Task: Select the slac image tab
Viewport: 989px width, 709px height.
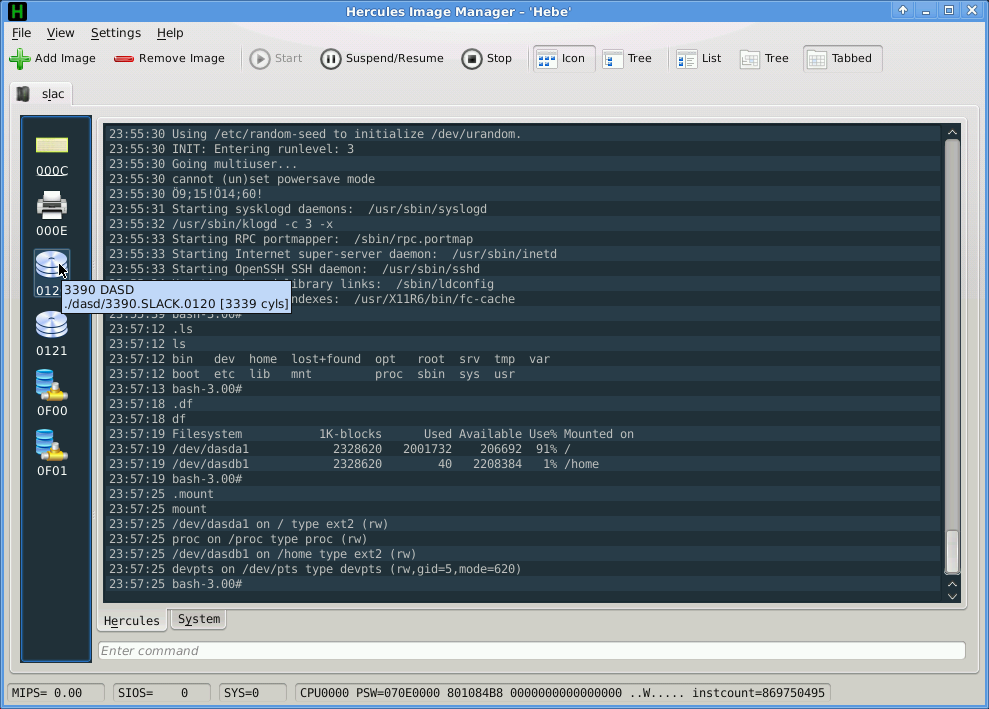Action: 42,94
